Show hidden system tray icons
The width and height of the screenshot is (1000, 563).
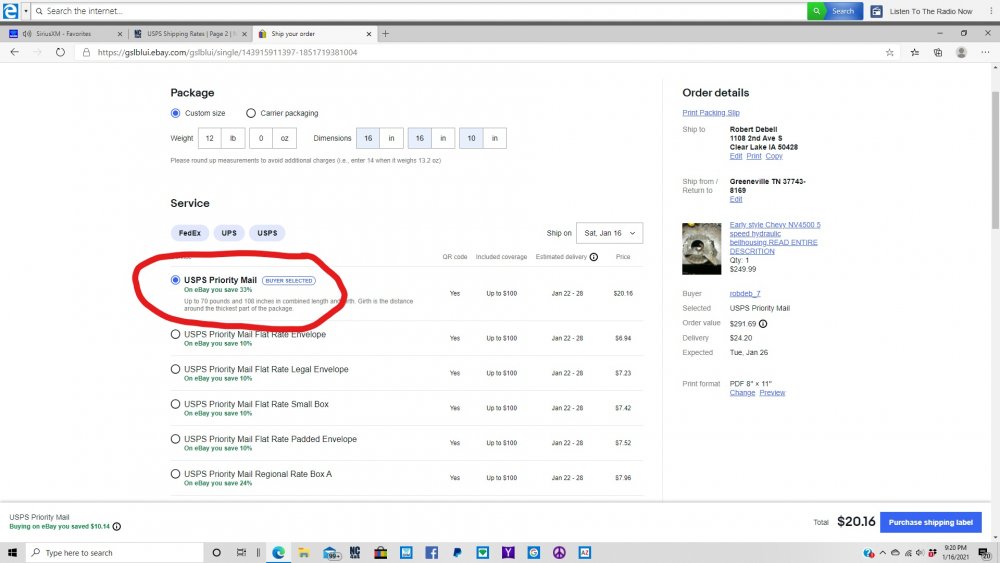click(883, 553)
